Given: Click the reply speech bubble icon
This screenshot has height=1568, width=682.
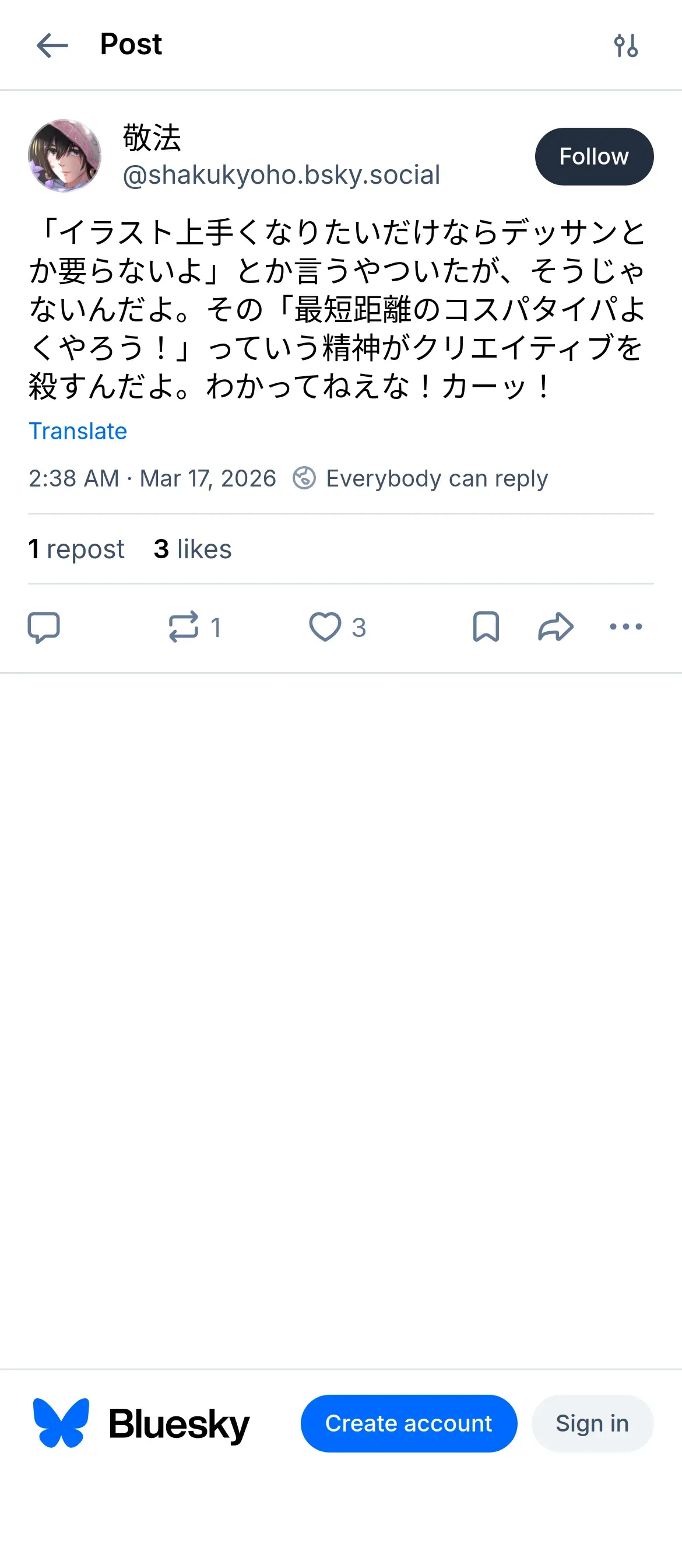Looking at the screenshot, I should coord(44,627).
